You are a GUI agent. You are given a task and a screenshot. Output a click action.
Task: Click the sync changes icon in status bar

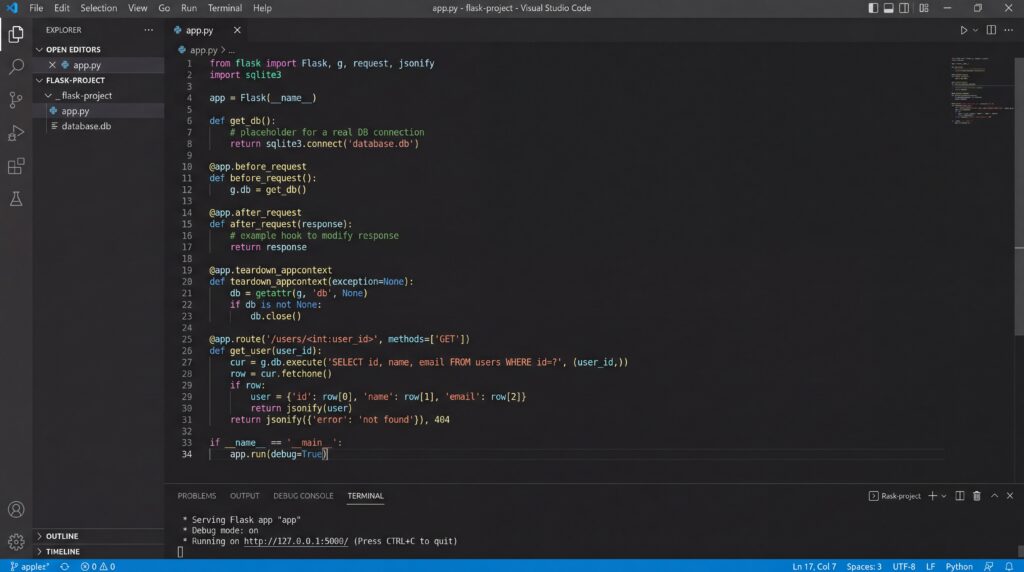coord(65,566)
